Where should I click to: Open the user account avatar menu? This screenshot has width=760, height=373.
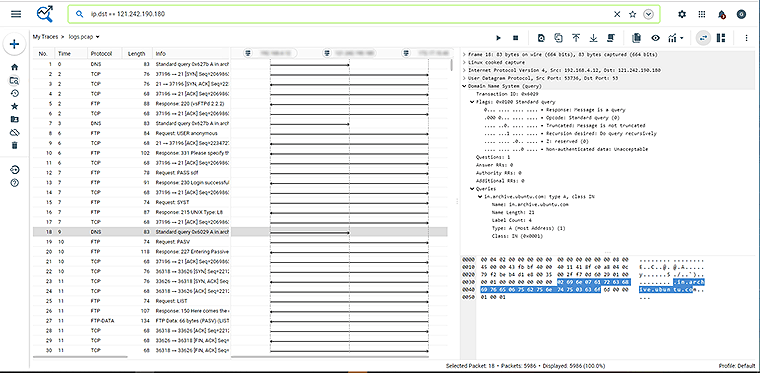click(741, 15)
